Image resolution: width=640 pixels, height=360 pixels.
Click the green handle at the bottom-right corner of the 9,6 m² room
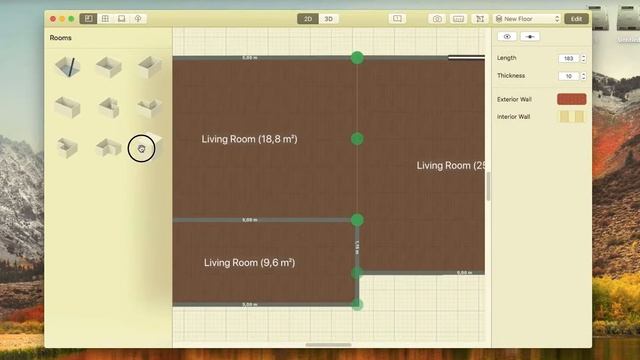[x=357, y=304]
